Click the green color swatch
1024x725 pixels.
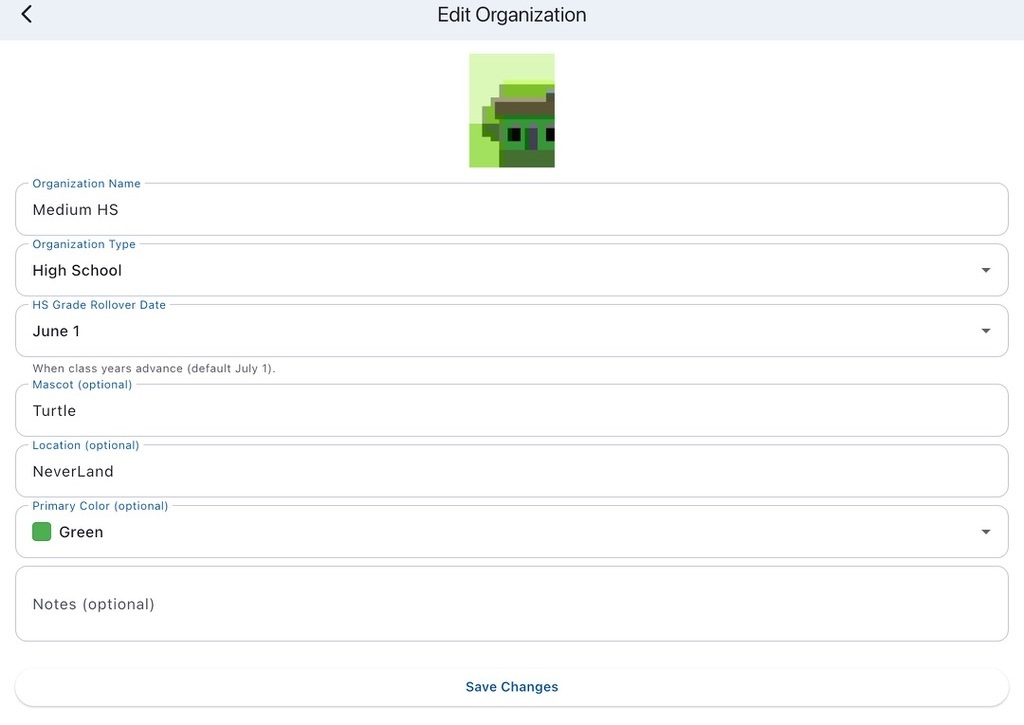tap(42, 532)
